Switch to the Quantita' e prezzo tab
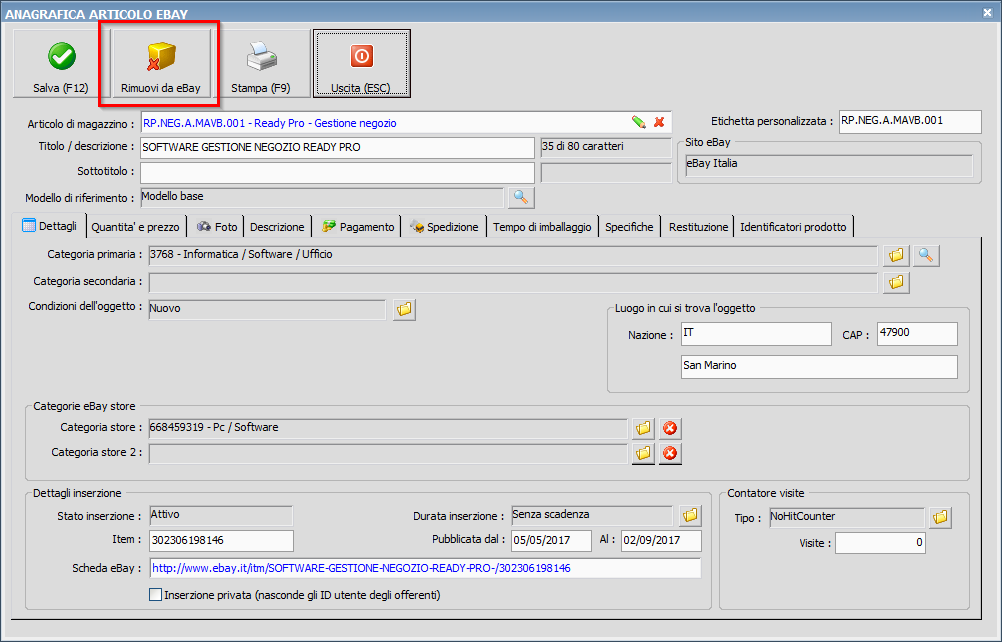The width and height of the screenshot is (1002, 642). coord(135,227)
